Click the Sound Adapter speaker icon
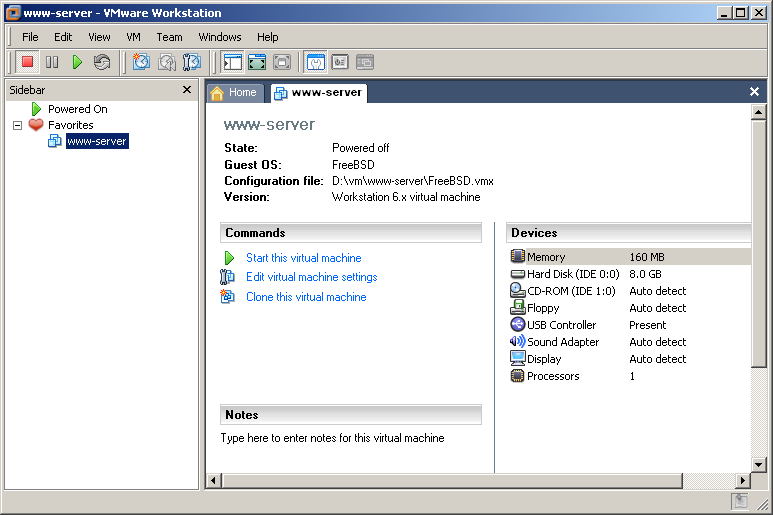This screenshot has height=515, width=773. pos(517,341)
